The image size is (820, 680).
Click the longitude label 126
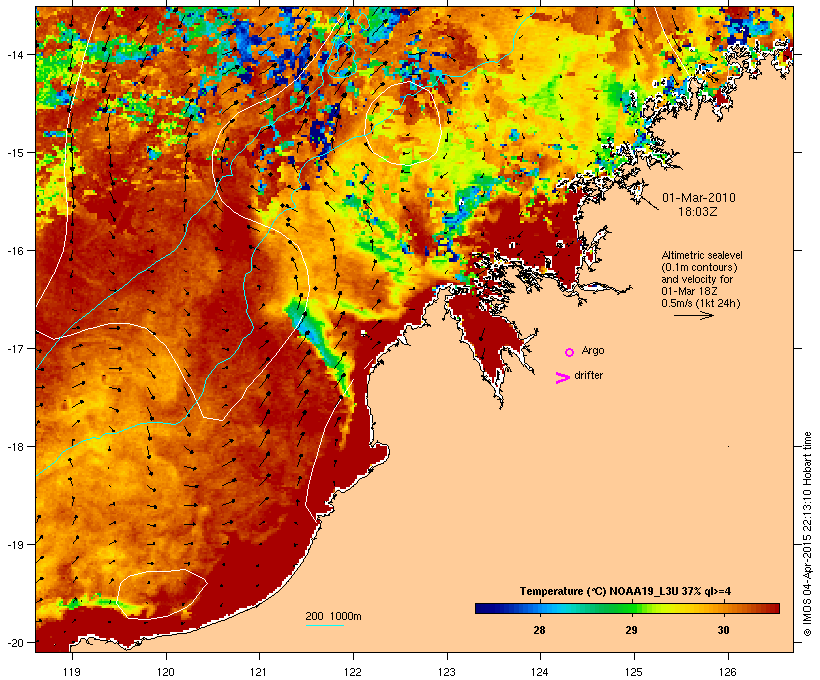(728, 672)
